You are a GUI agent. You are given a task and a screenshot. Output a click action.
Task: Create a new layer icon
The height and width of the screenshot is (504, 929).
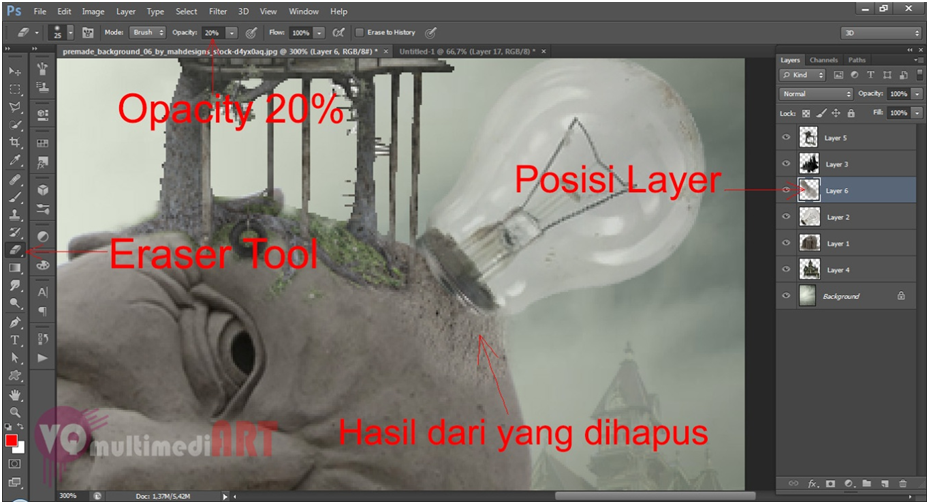pyautogui.click(x=885, y=484)
